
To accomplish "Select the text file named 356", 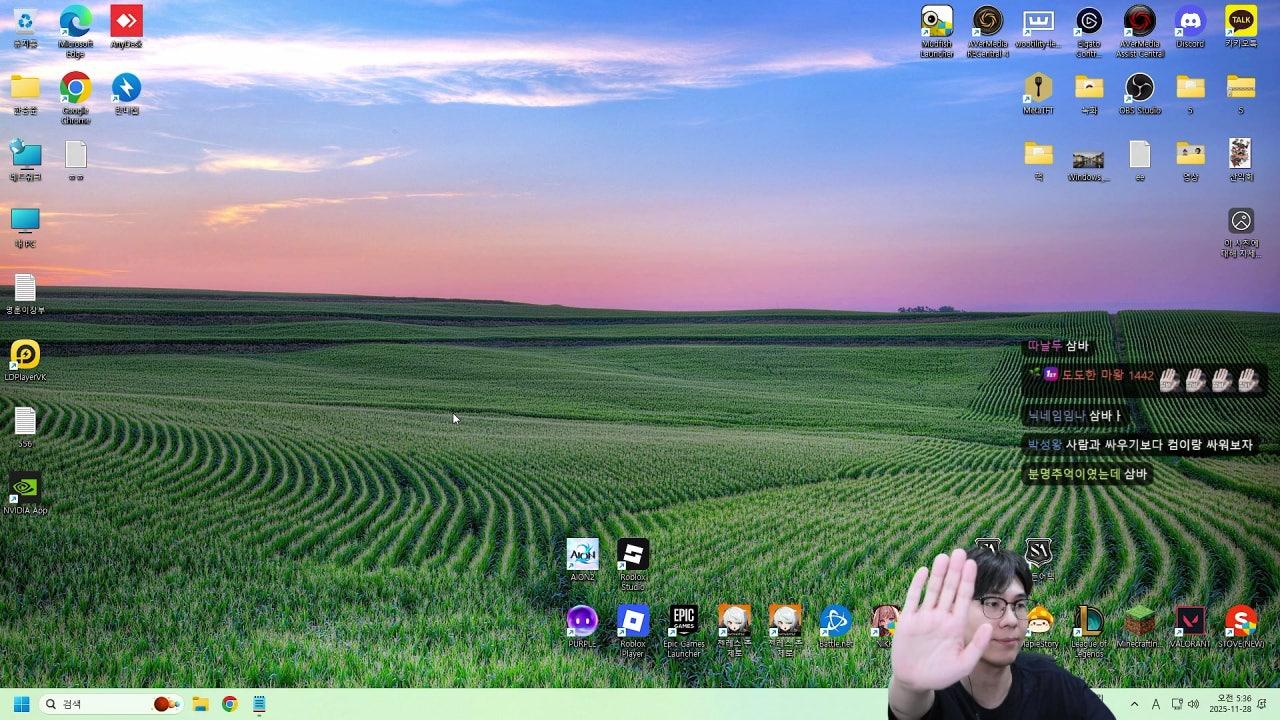I will (x=25, y=427).
